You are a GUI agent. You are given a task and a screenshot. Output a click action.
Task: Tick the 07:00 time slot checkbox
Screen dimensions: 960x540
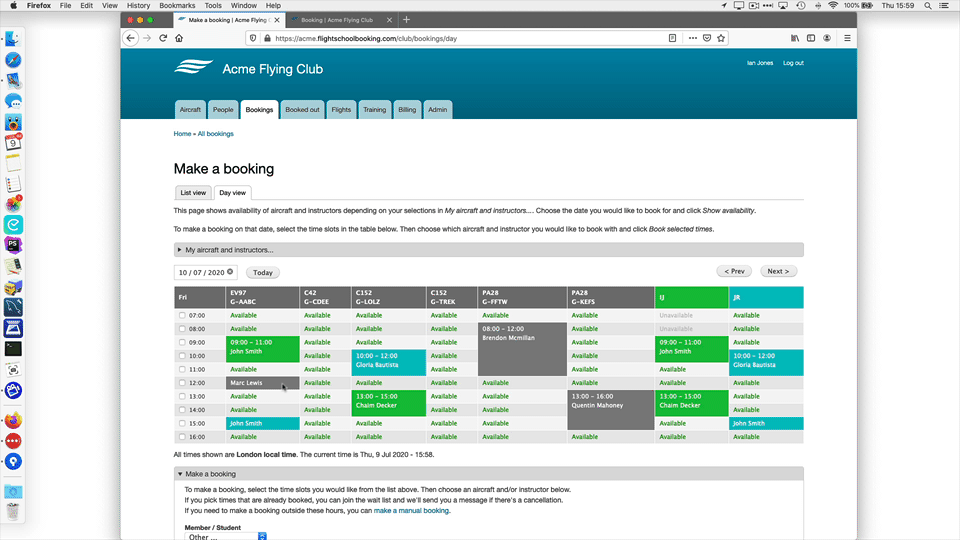182,315
